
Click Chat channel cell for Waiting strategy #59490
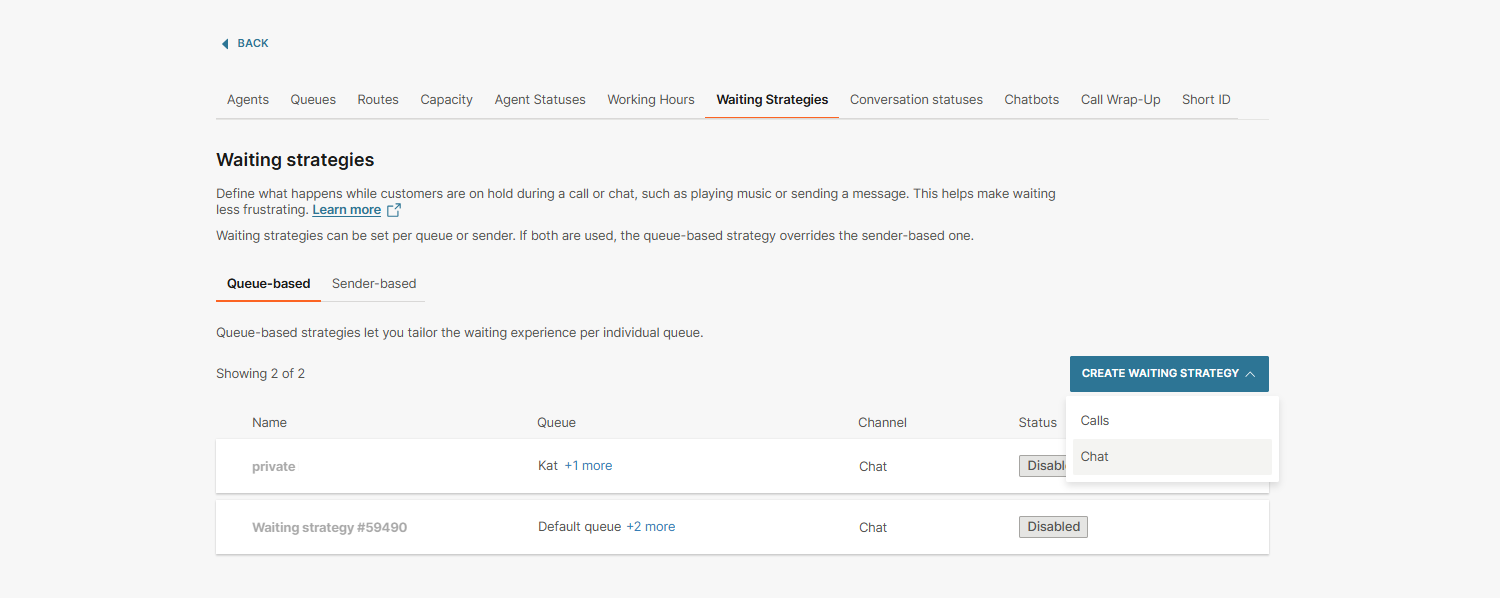tap(873, 528)
